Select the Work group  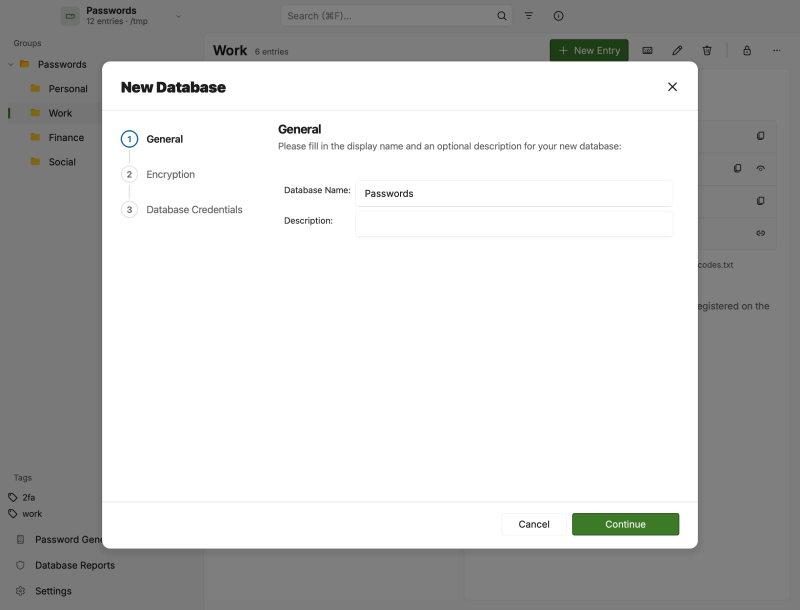60,113
